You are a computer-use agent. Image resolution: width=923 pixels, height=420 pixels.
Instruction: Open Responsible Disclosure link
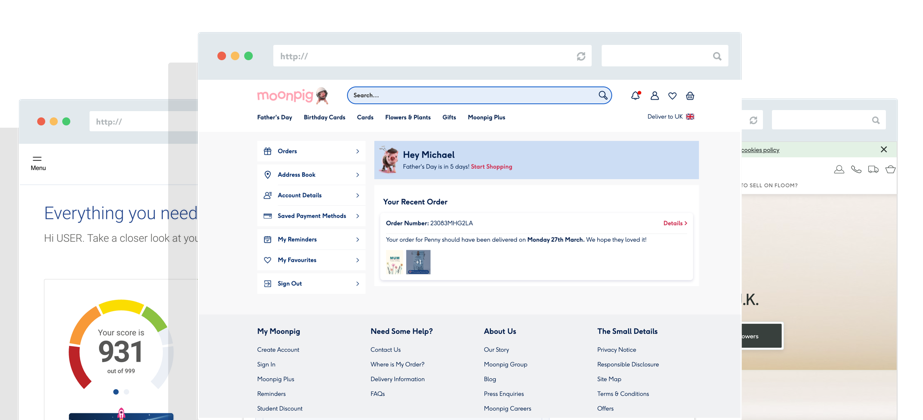pos(628,365)
